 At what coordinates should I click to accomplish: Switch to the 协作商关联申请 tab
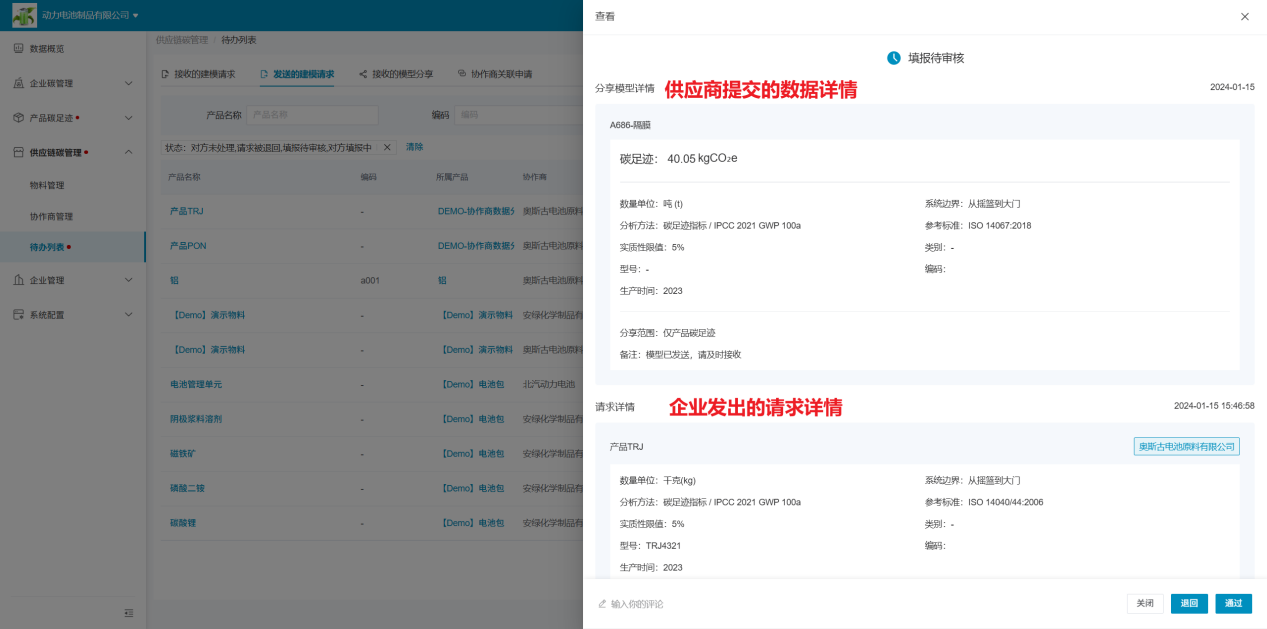click(495, 74)
